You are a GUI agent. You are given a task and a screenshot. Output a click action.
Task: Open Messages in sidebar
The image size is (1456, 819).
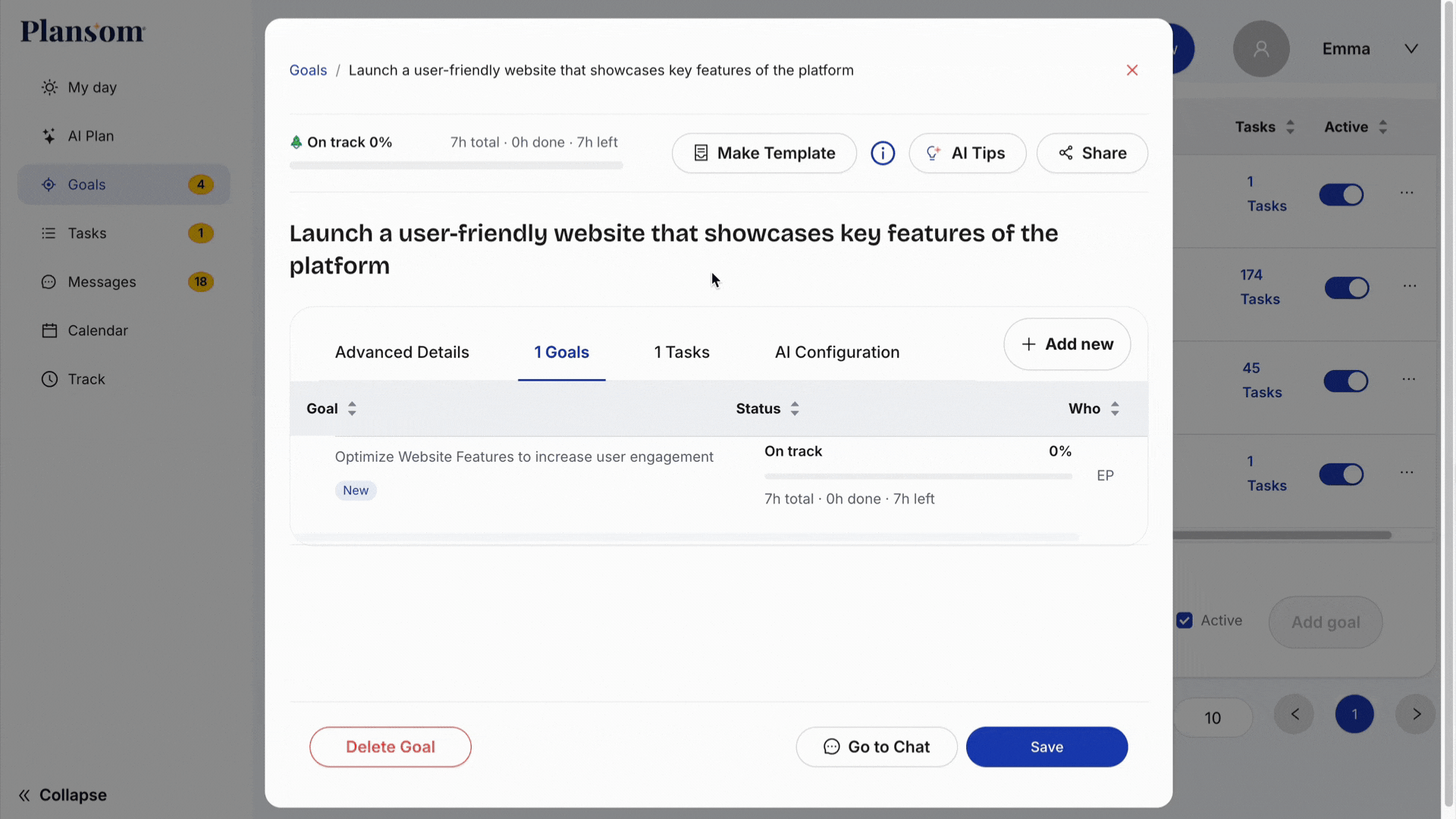(102, 282)
